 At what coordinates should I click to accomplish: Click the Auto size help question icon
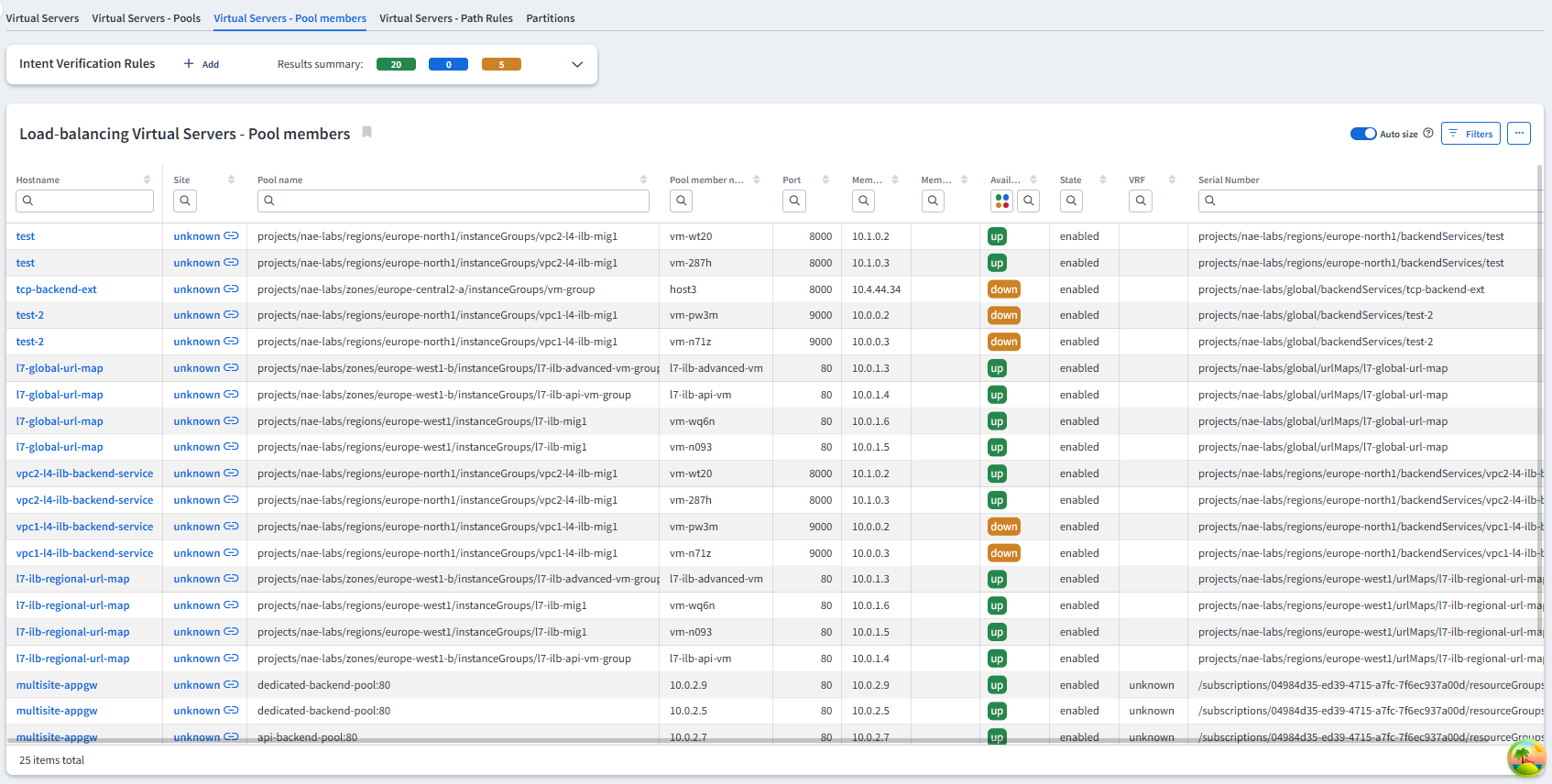(x=1427, y=134)
